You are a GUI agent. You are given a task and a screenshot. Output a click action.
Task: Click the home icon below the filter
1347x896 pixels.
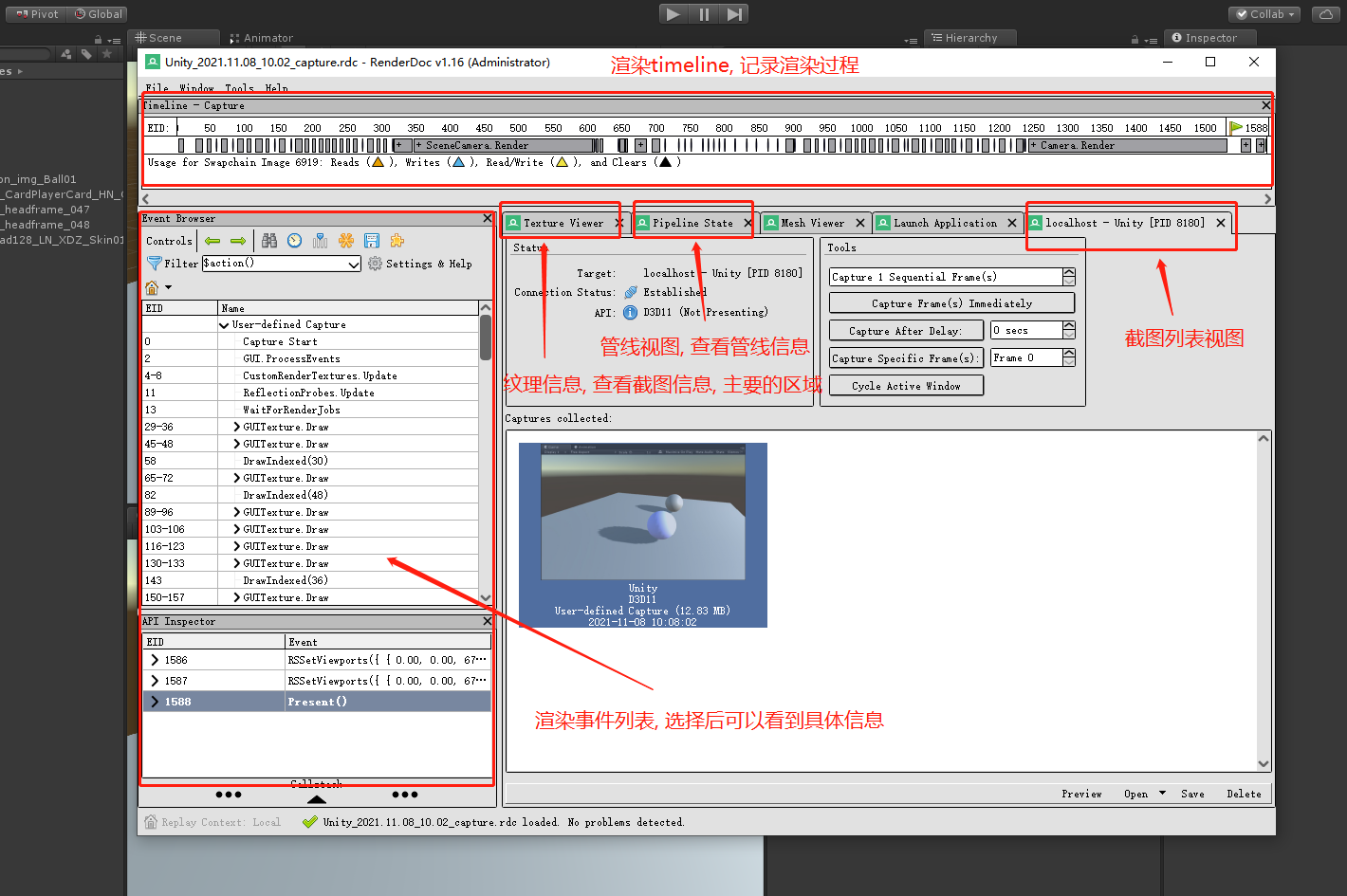pos(152,287)
